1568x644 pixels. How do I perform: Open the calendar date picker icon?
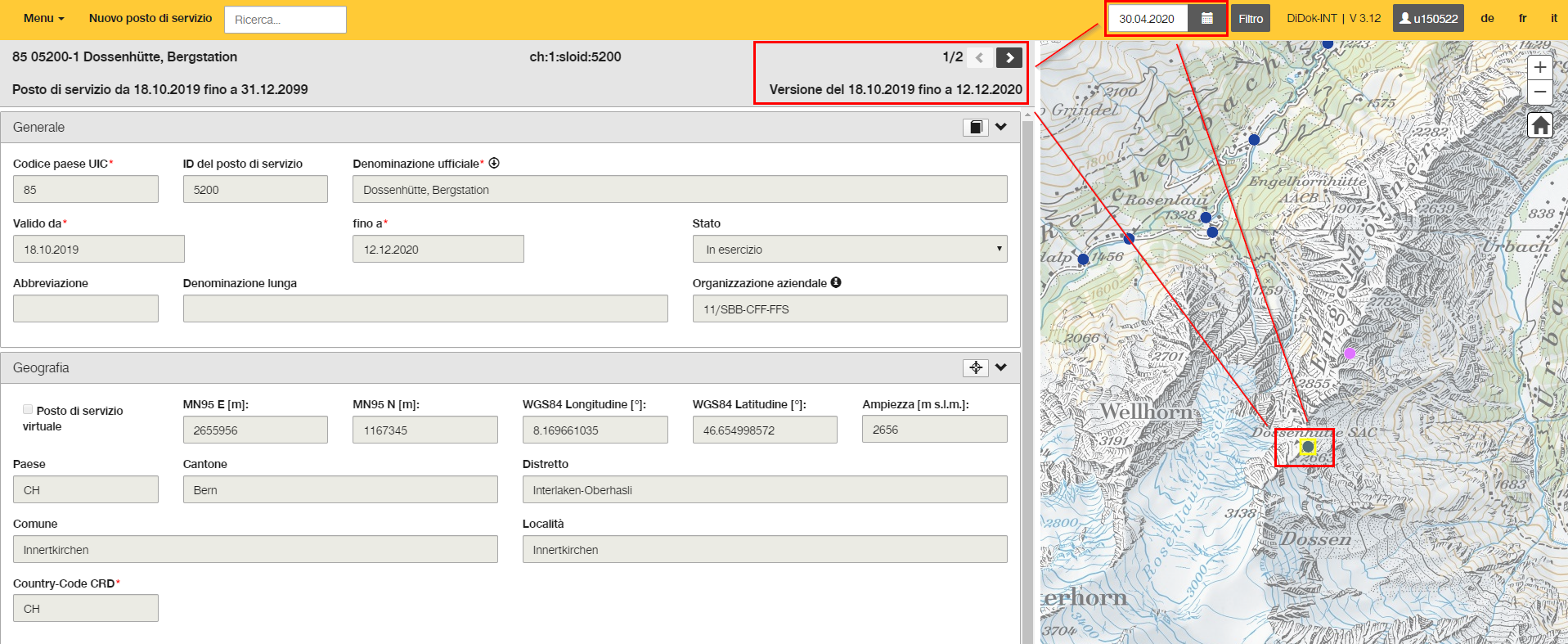coord(1206,19)
